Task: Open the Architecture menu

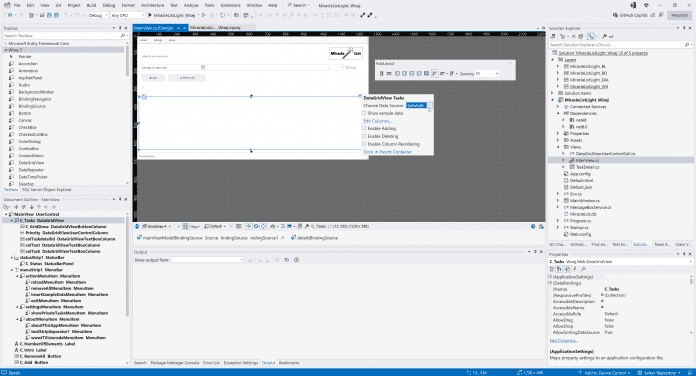Action: tap(152, 5)
